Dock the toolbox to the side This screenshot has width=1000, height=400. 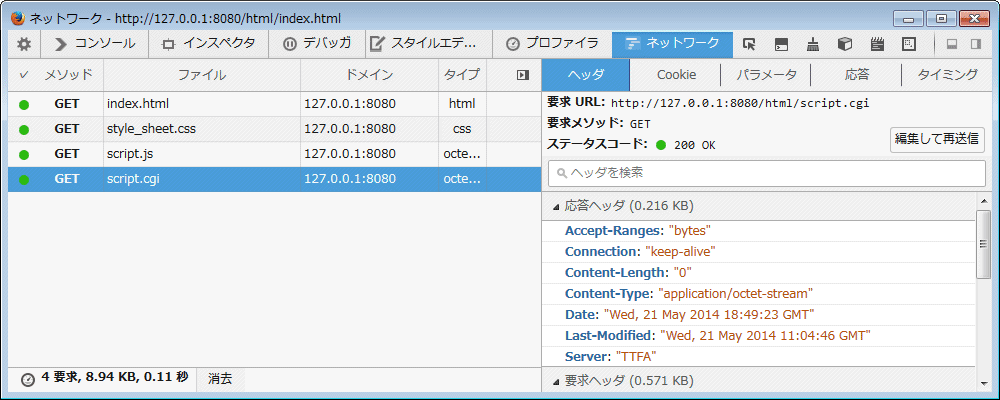(x=979, y=44)
